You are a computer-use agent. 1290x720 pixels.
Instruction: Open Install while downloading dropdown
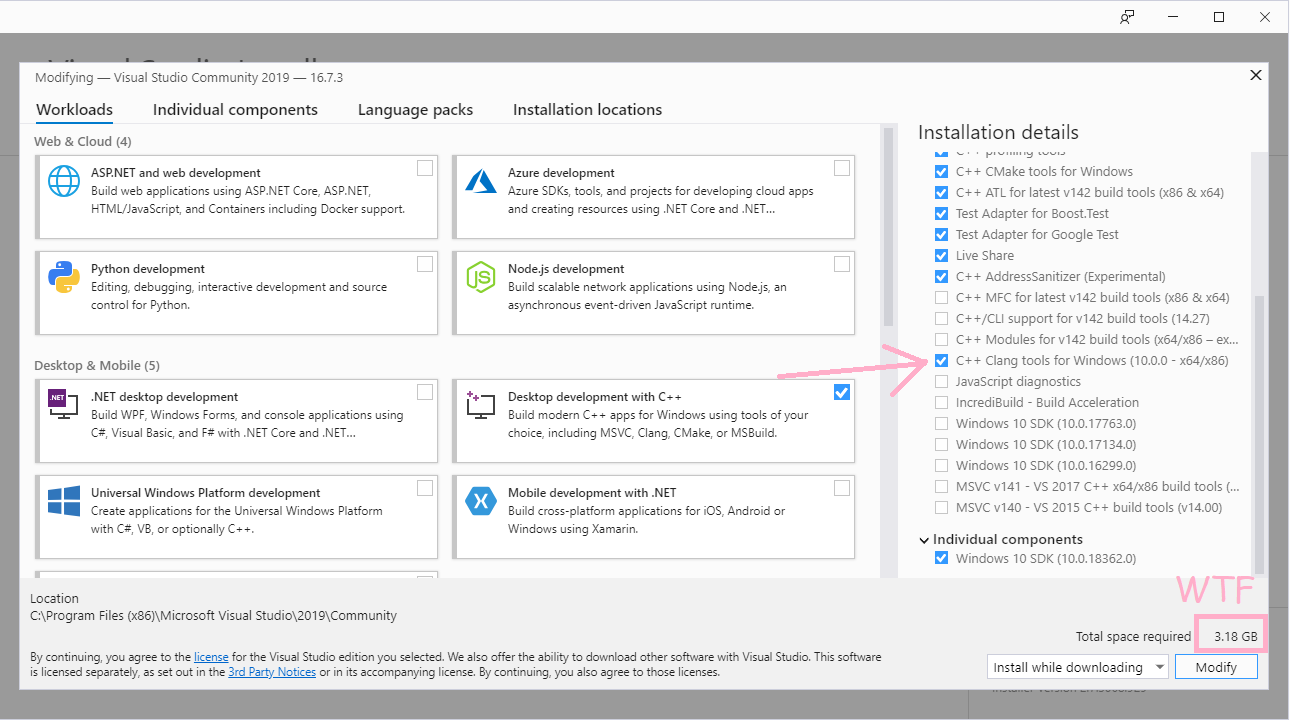[x=1077, y=667]
